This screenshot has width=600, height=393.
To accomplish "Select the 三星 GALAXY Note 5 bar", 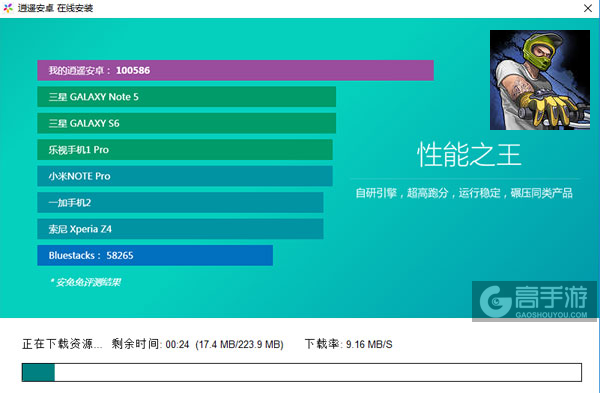I will pos(186,97).
